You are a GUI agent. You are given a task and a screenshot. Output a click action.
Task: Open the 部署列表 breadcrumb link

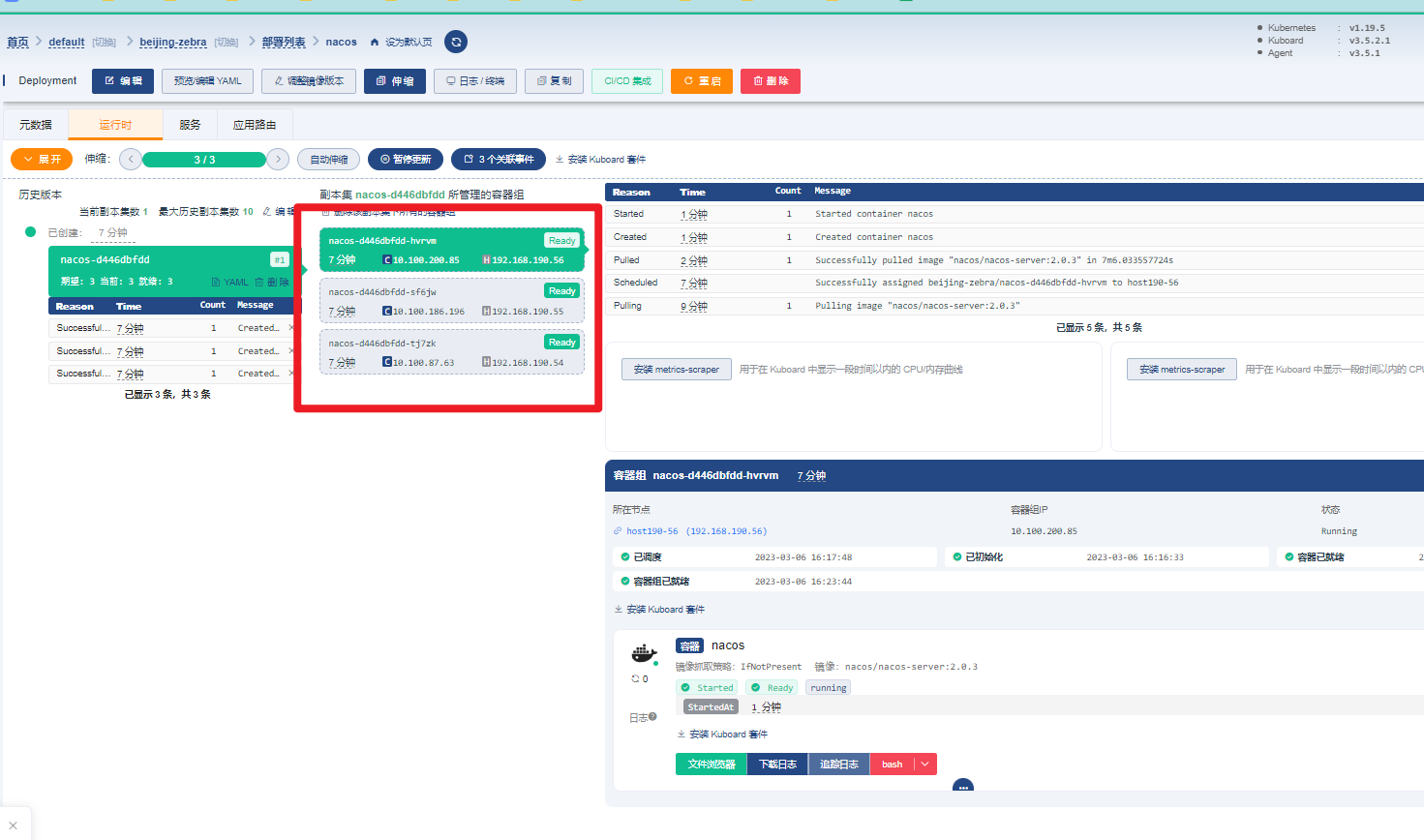(284, 43)
